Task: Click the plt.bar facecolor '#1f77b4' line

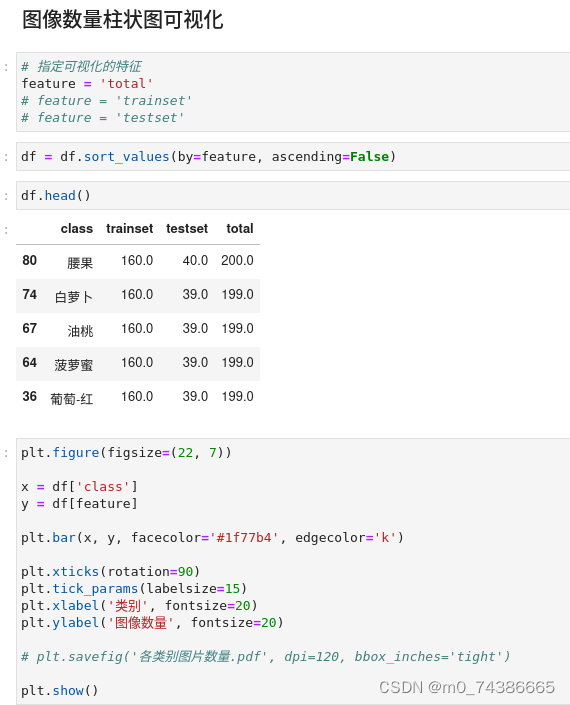Action: coord(212,538)
